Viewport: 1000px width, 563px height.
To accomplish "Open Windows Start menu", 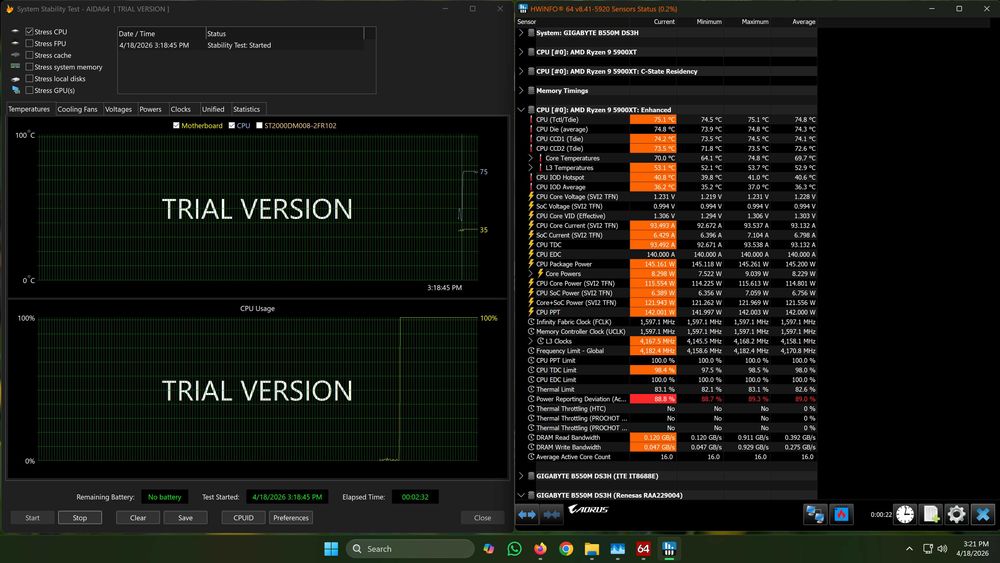I will [x=331, y=548].
